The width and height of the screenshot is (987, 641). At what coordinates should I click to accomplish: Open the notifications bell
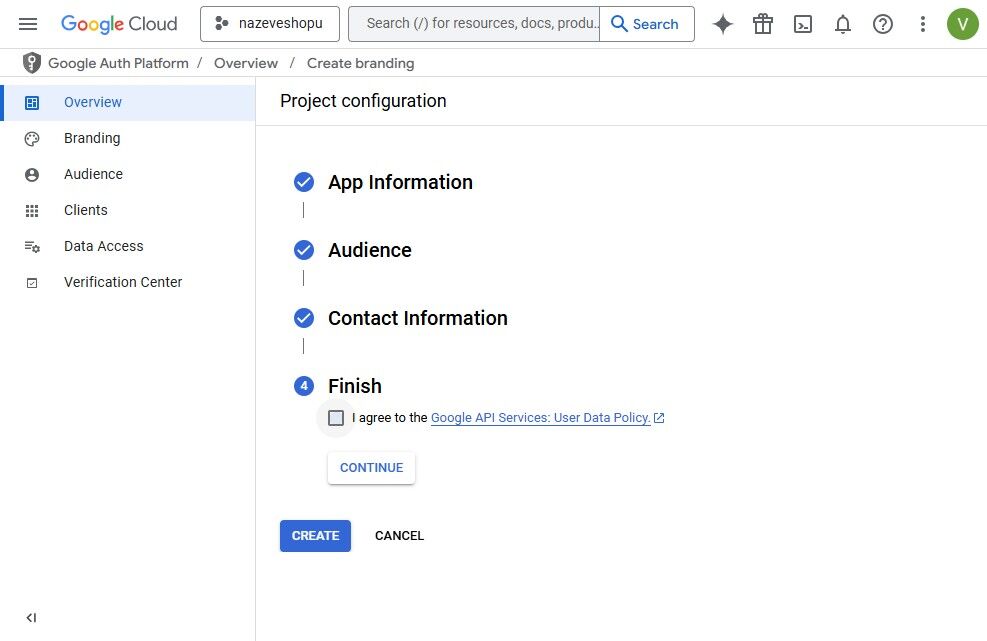[842, 24]
